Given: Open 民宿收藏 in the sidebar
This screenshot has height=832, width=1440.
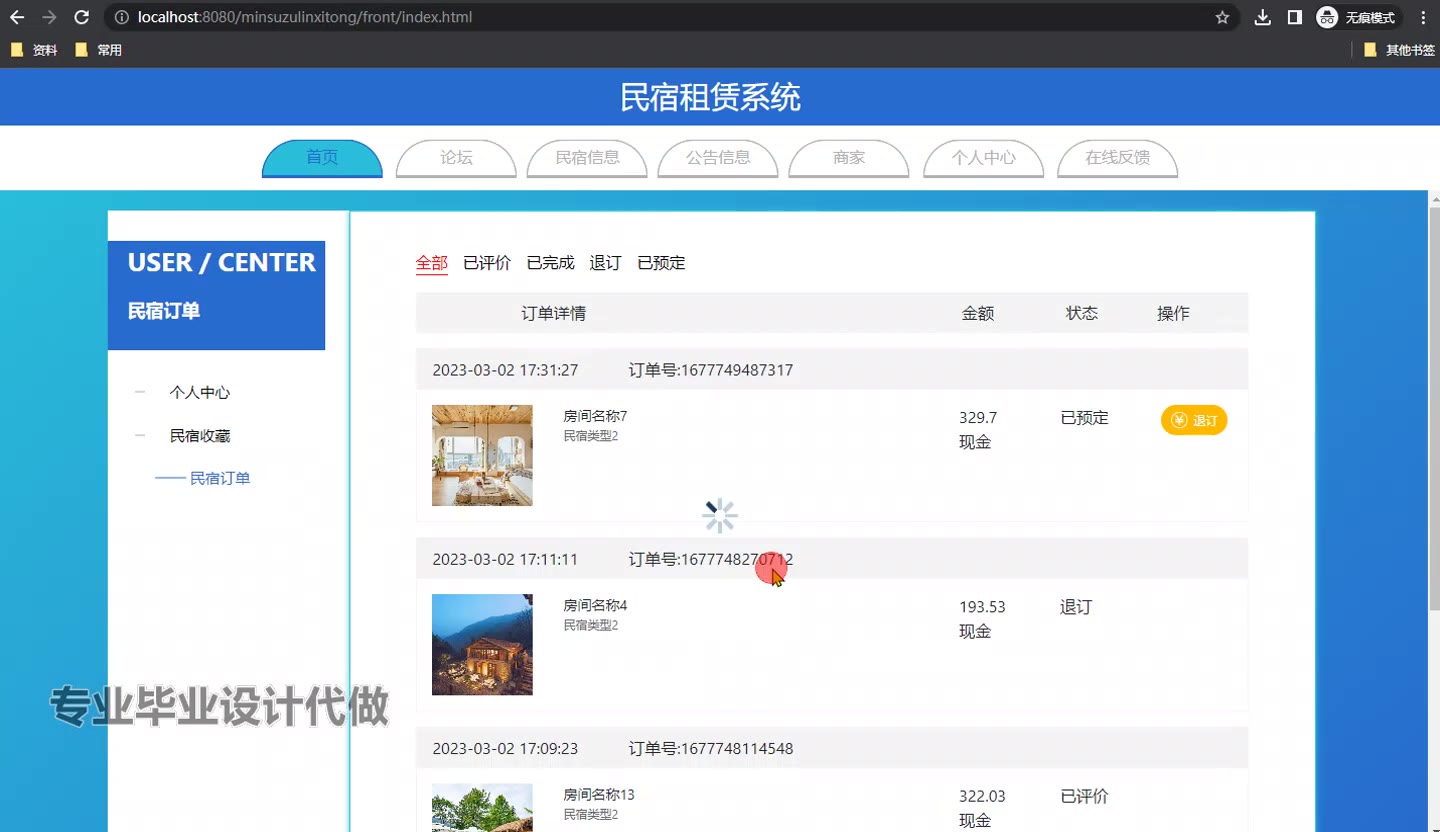Looking at the screenshot, I should coord(200,436).
